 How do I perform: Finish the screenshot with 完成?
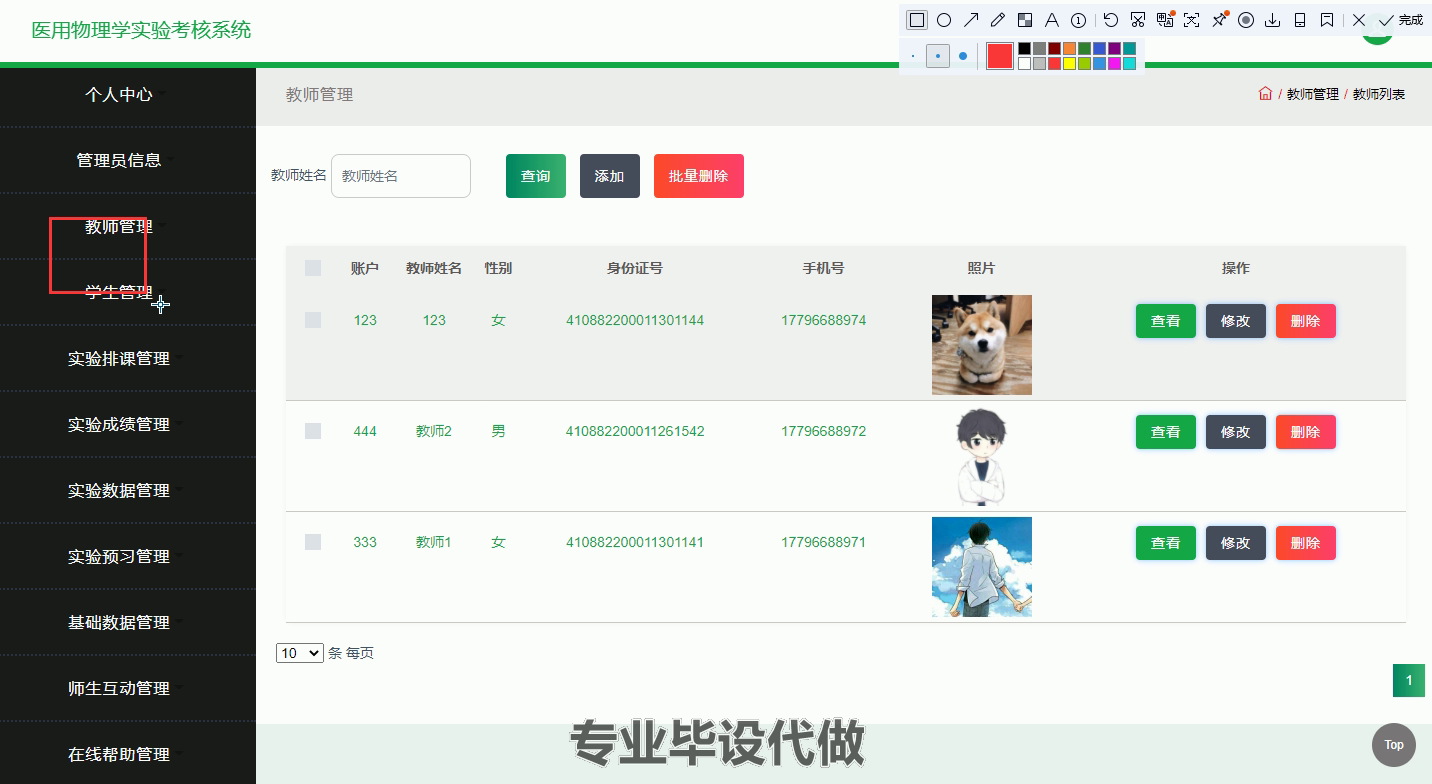click(1400, 20)
